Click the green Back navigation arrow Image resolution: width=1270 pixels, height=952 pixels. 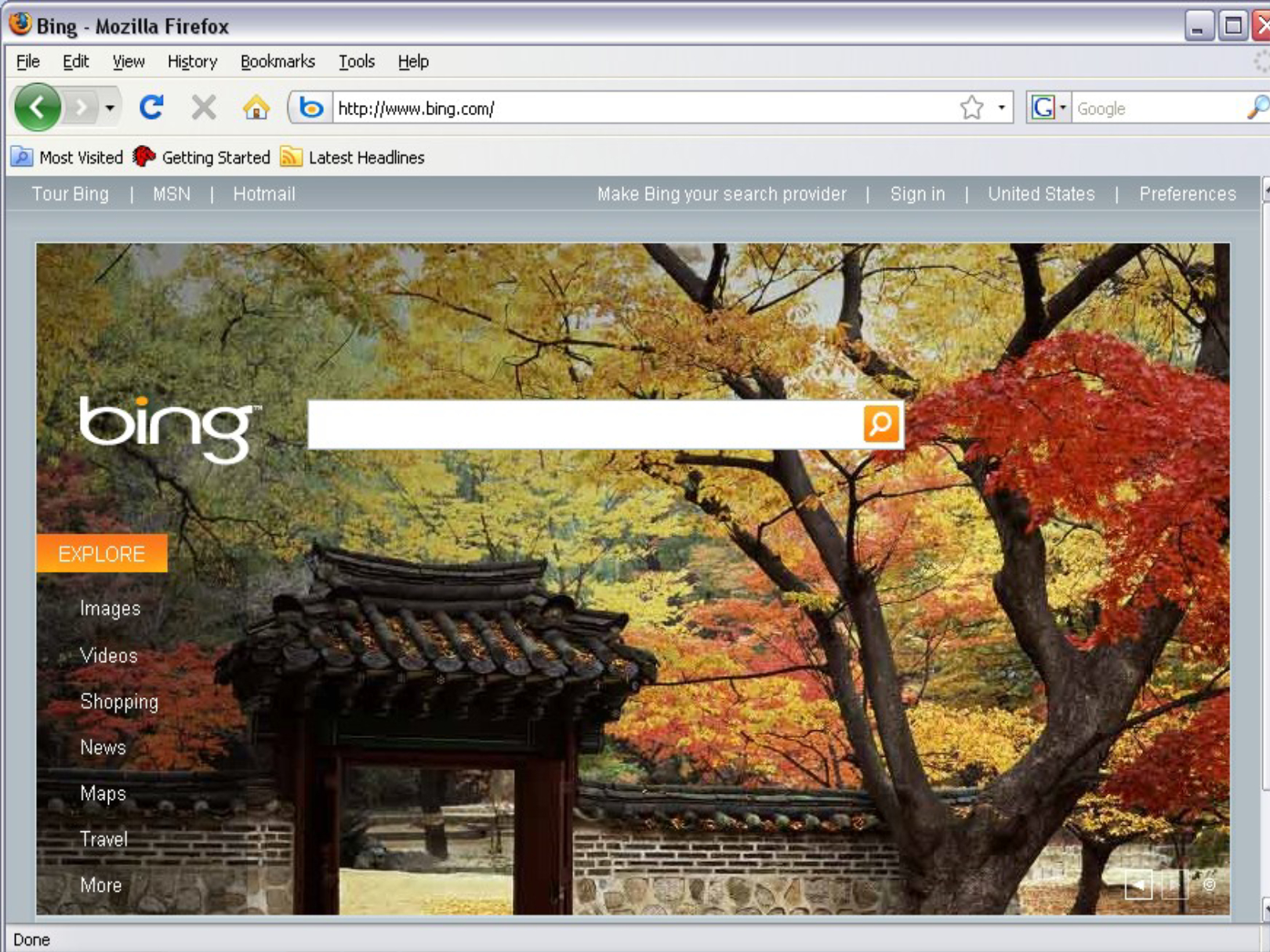(37, 107)
